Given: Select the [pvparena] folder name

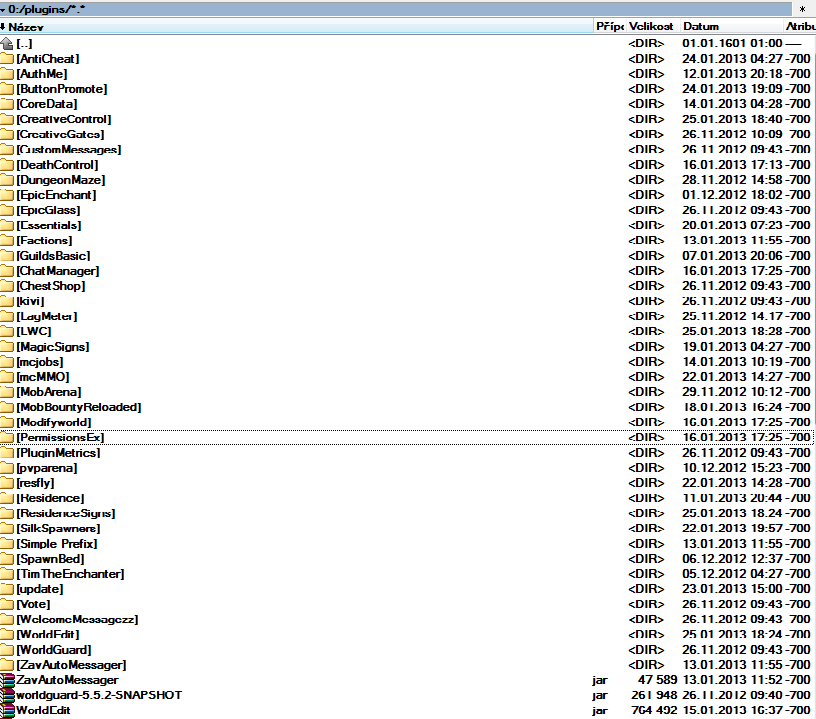Looking at the screenshot, I should coord(47,468).
